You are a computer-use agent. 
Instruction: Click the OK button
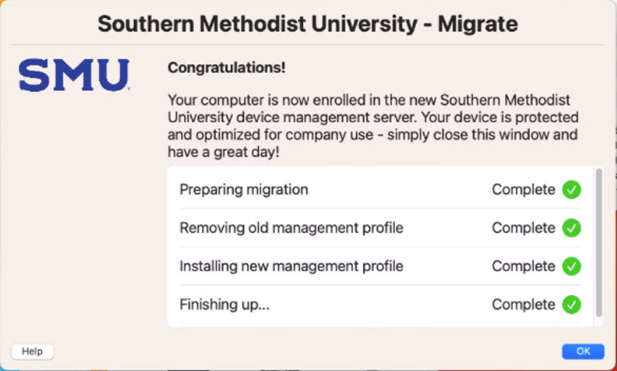pyautogui.click(x=583, y=351)
